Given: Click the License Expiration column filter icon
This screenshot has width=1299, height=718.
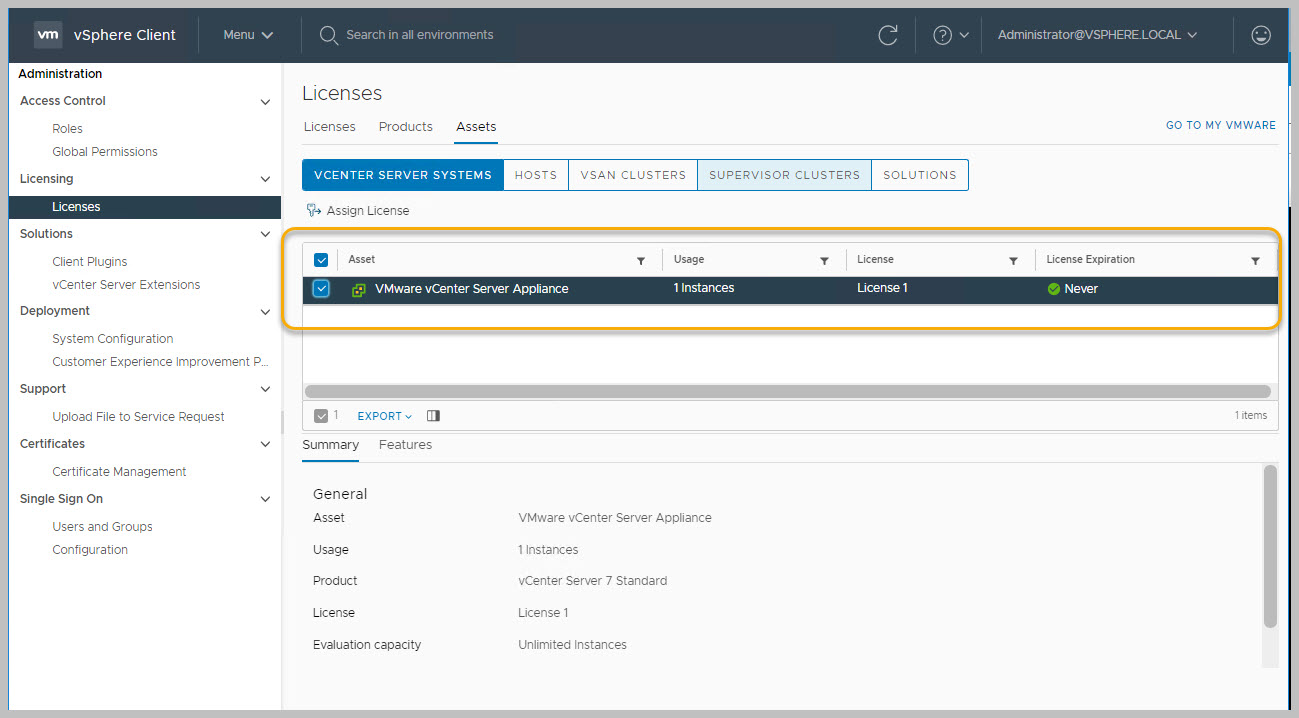Looking at the screenshot, I should (x=1255, y=261).
